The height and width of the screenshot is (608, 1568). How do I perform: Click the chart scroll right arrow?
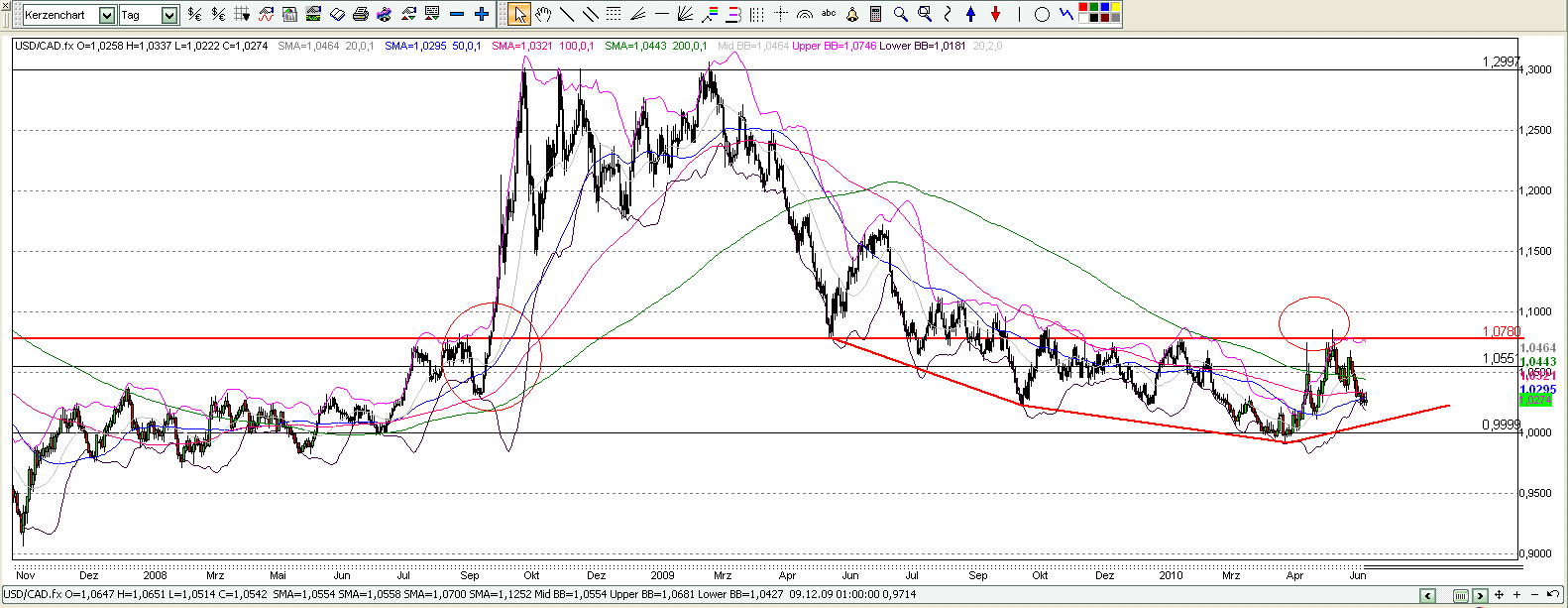point(1480,596)
